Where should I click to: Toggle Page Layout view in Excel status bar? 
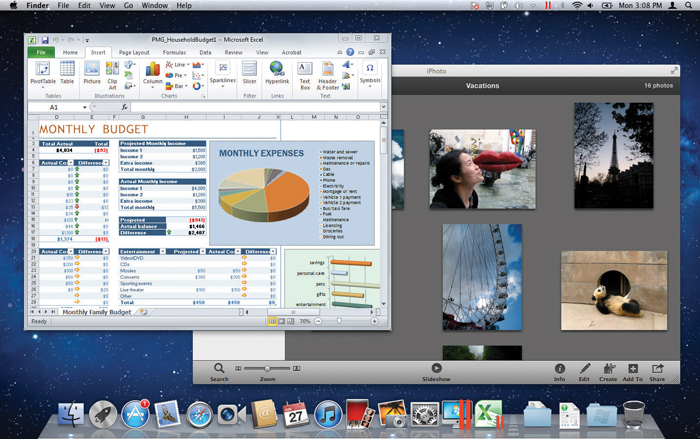click(281, 321)
